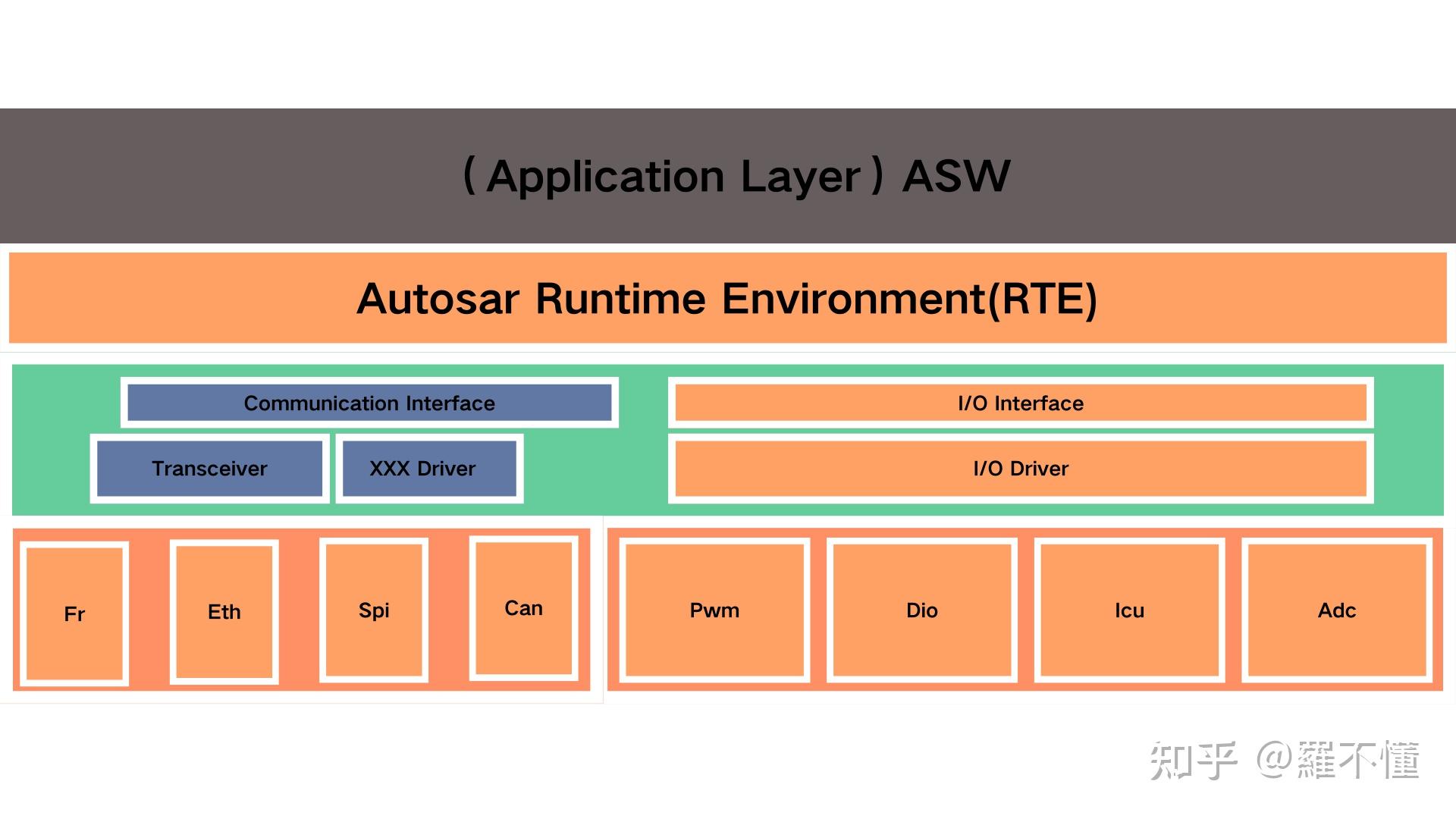Click the 知乎 watermark logo text
Viewport: 1456px width, 819px height.
(x=1193, y=761)
